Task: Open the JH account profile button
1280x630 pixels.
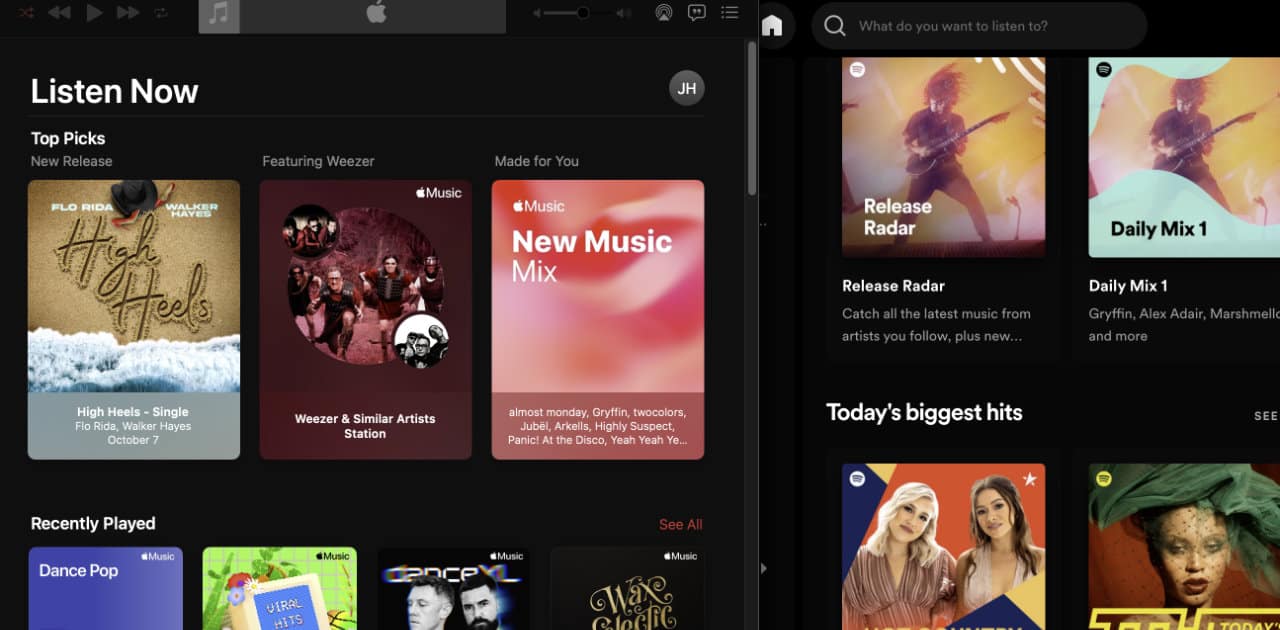Action: pos(687,88)
